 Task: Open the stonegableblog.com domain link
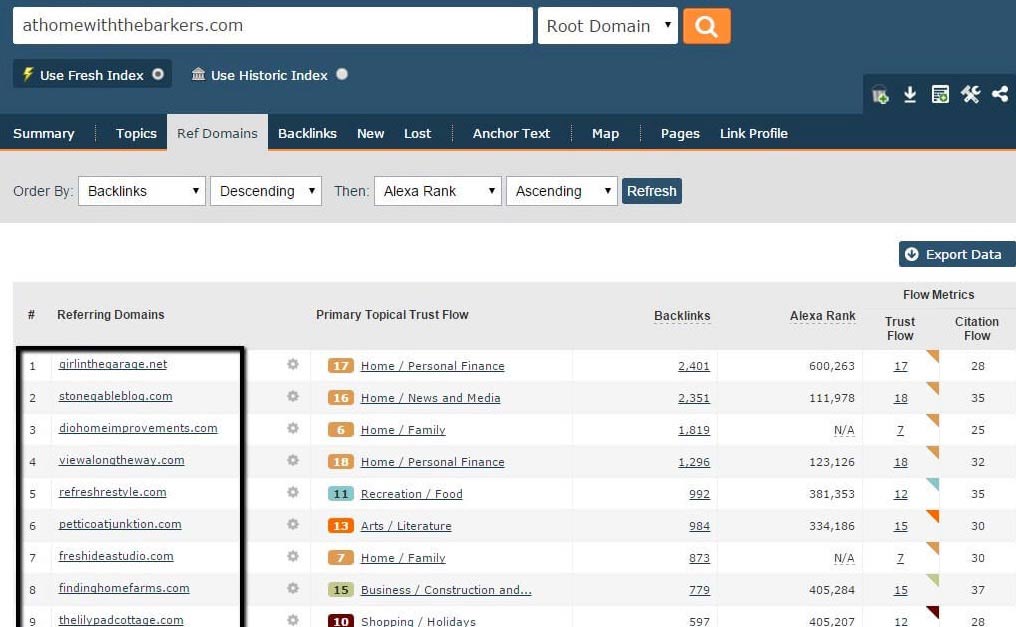tap(115, 396)
